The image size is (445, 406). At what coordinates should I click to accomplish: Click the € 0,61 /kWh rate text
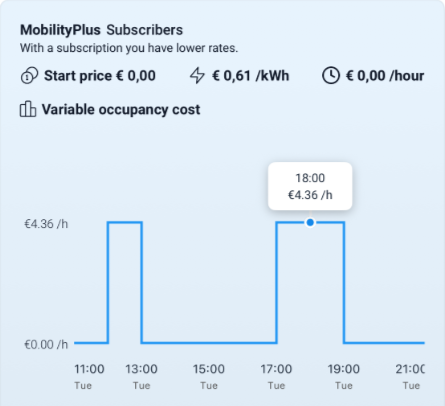click(x=251, y=76)
